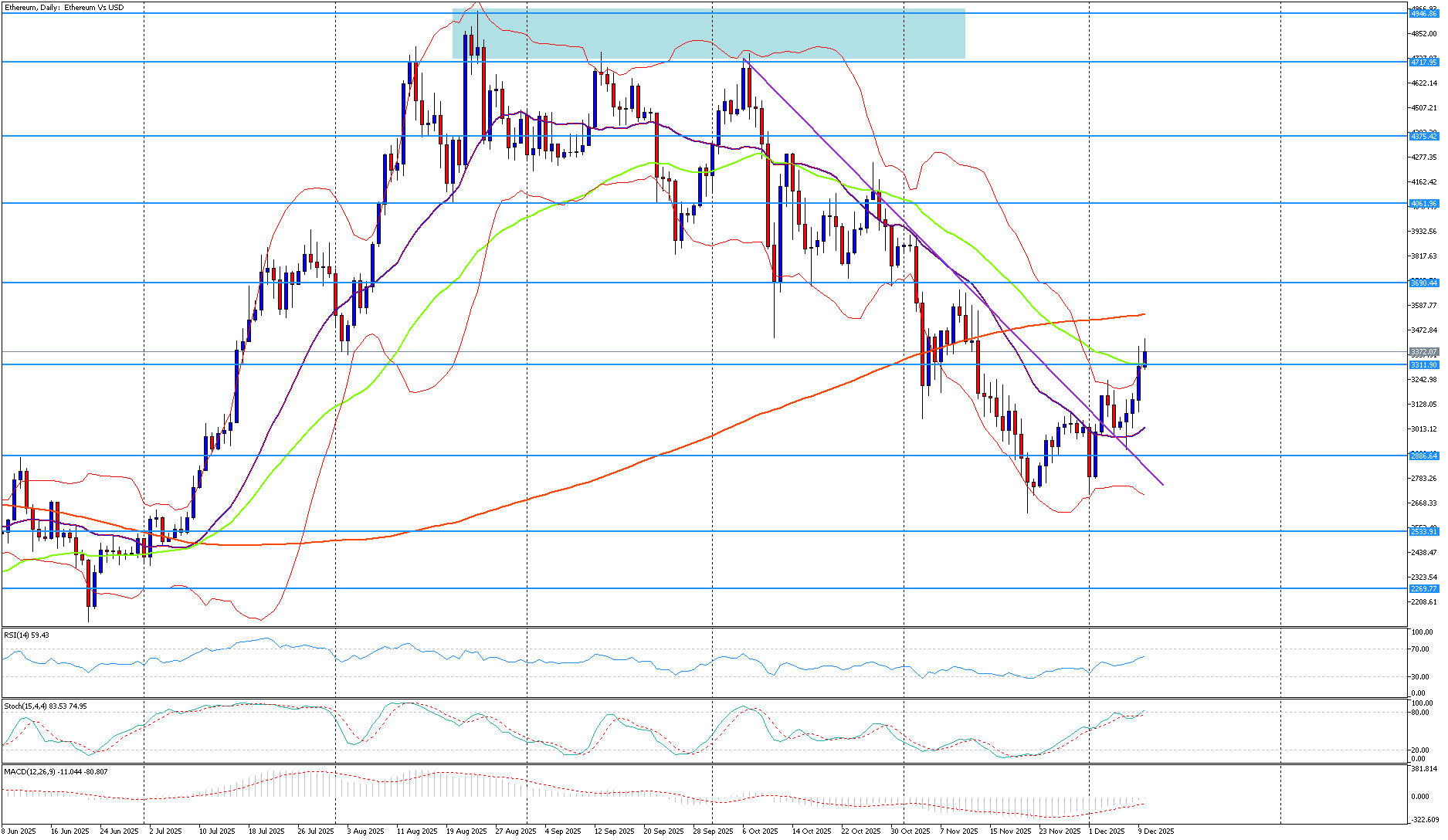1448x840 pixels.
Task: Click the '11 Aug 2025' date label
Action: coord(416,832)
